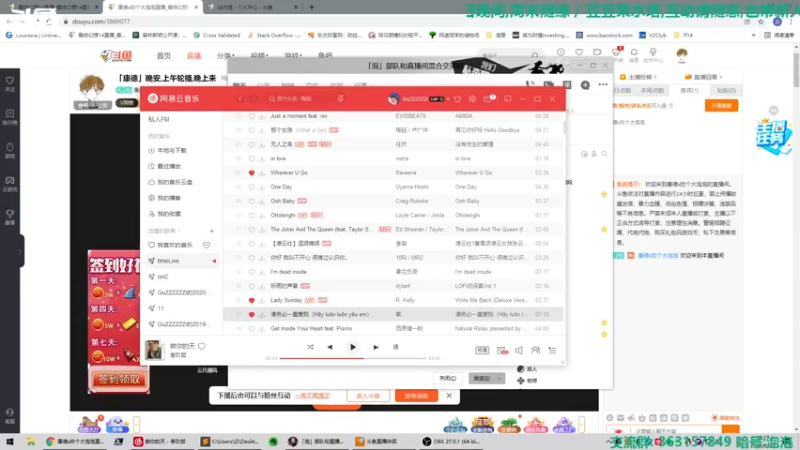Viewport: 800px width, 450px height.
Task: Open recently played in sidebar
Action: click(164, 166)
